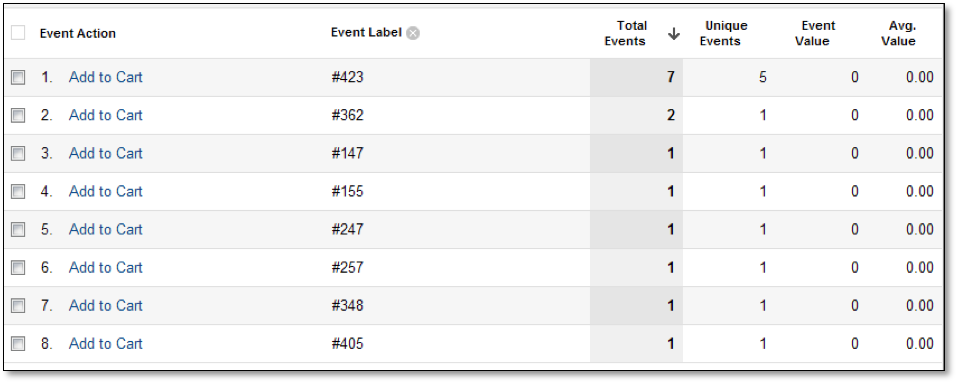Click the Event Label column header

click(x=366, y=33)
